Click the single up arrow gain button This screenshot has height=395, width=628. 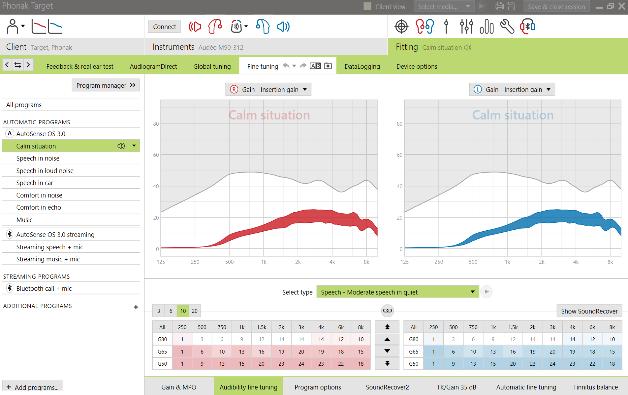[x=387, y=339]
